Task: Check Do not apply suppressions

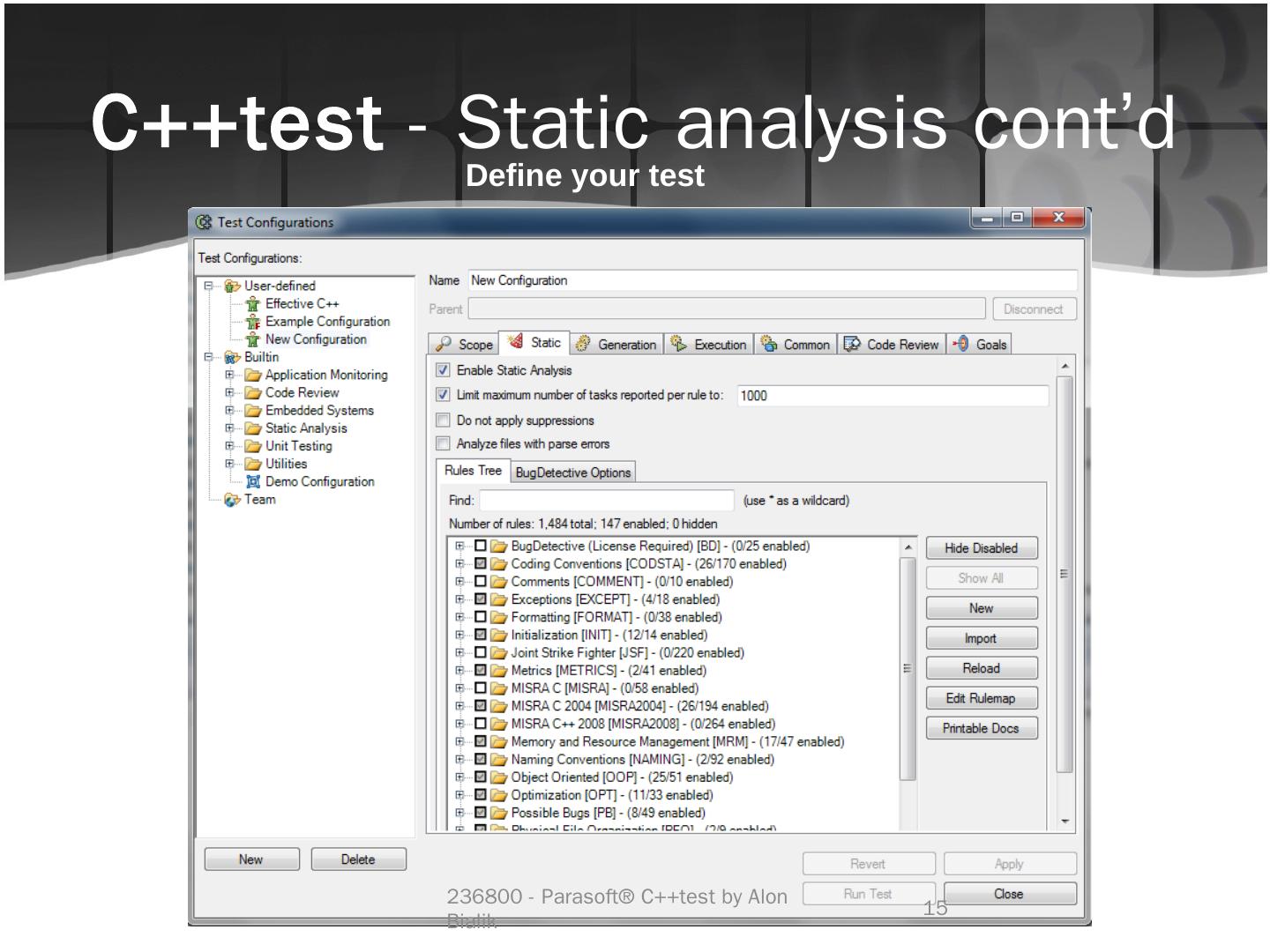Action: [444, 420]
